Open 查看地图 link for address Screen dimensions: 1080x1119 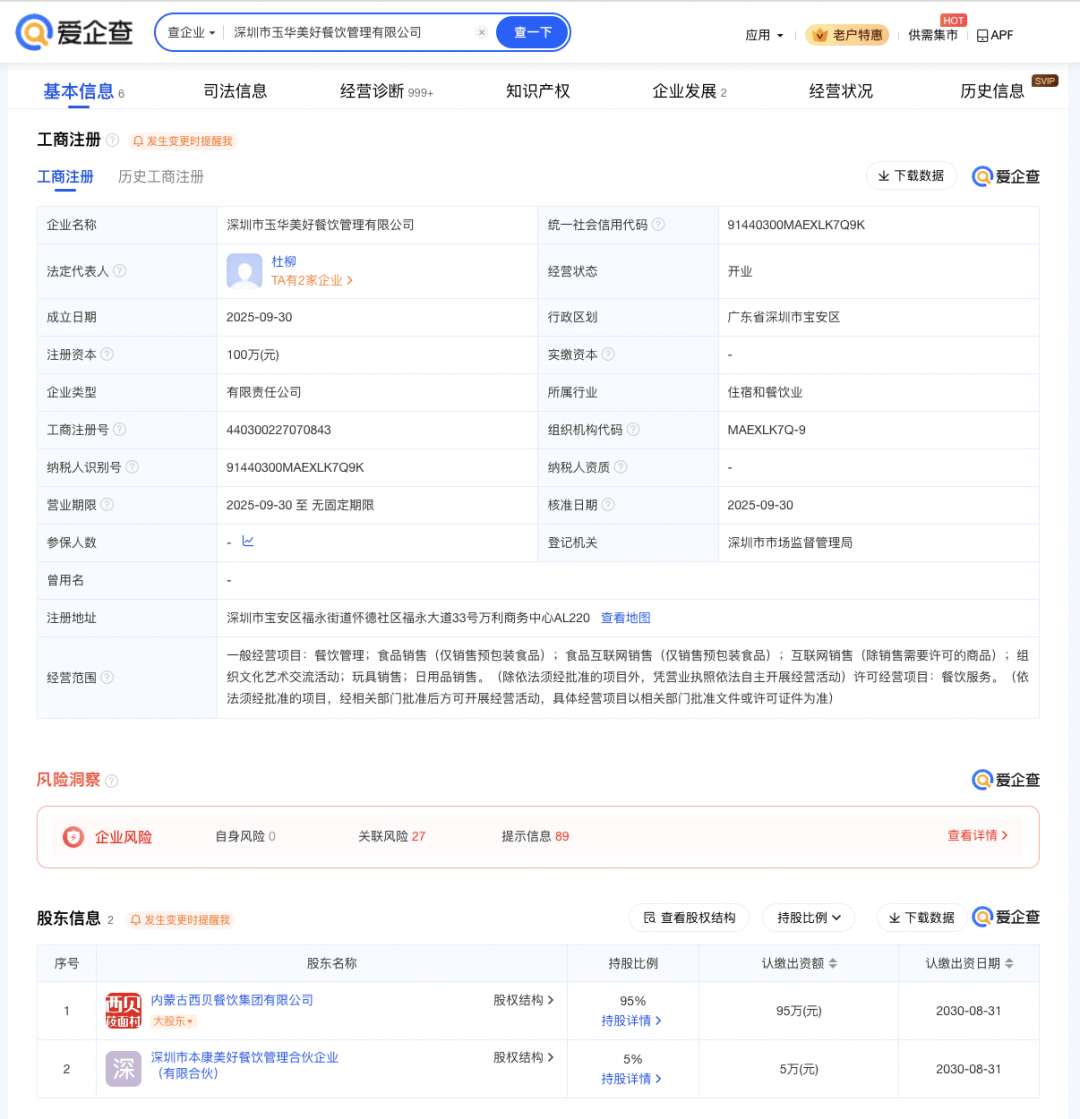click(625, 618)
